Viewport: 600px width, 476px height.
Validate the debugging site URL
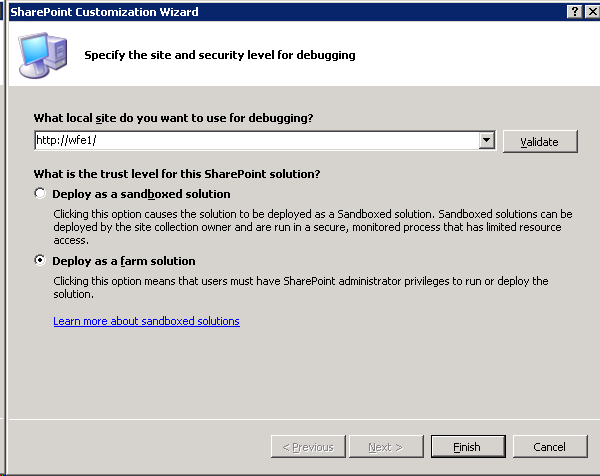[x=540, y=142]
